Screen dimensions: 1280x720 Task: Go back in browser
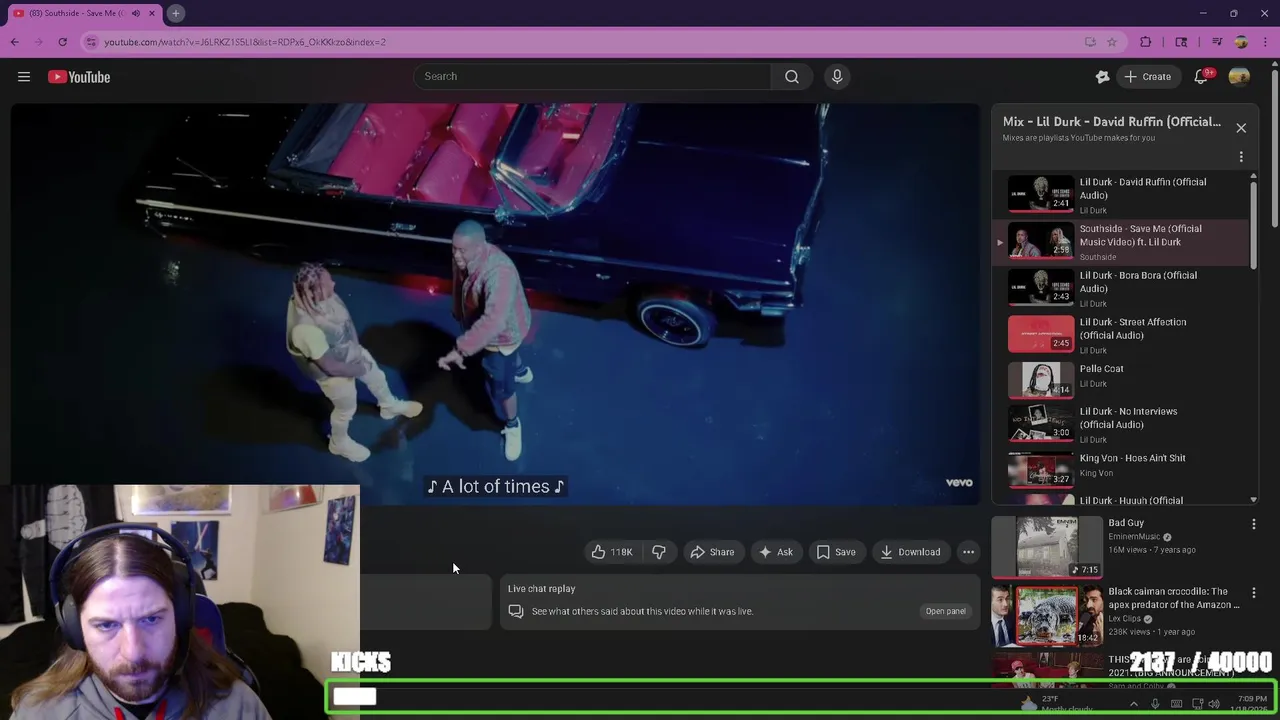tap(14, 42)
